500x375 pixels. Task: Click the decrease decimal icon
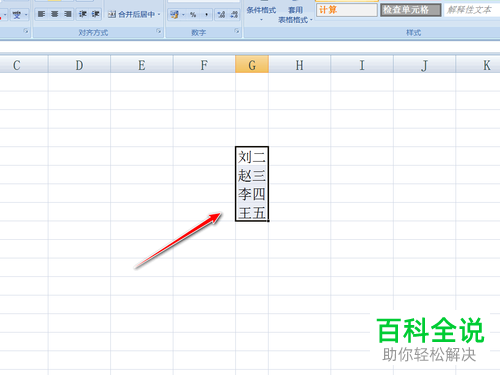point(234,15)
